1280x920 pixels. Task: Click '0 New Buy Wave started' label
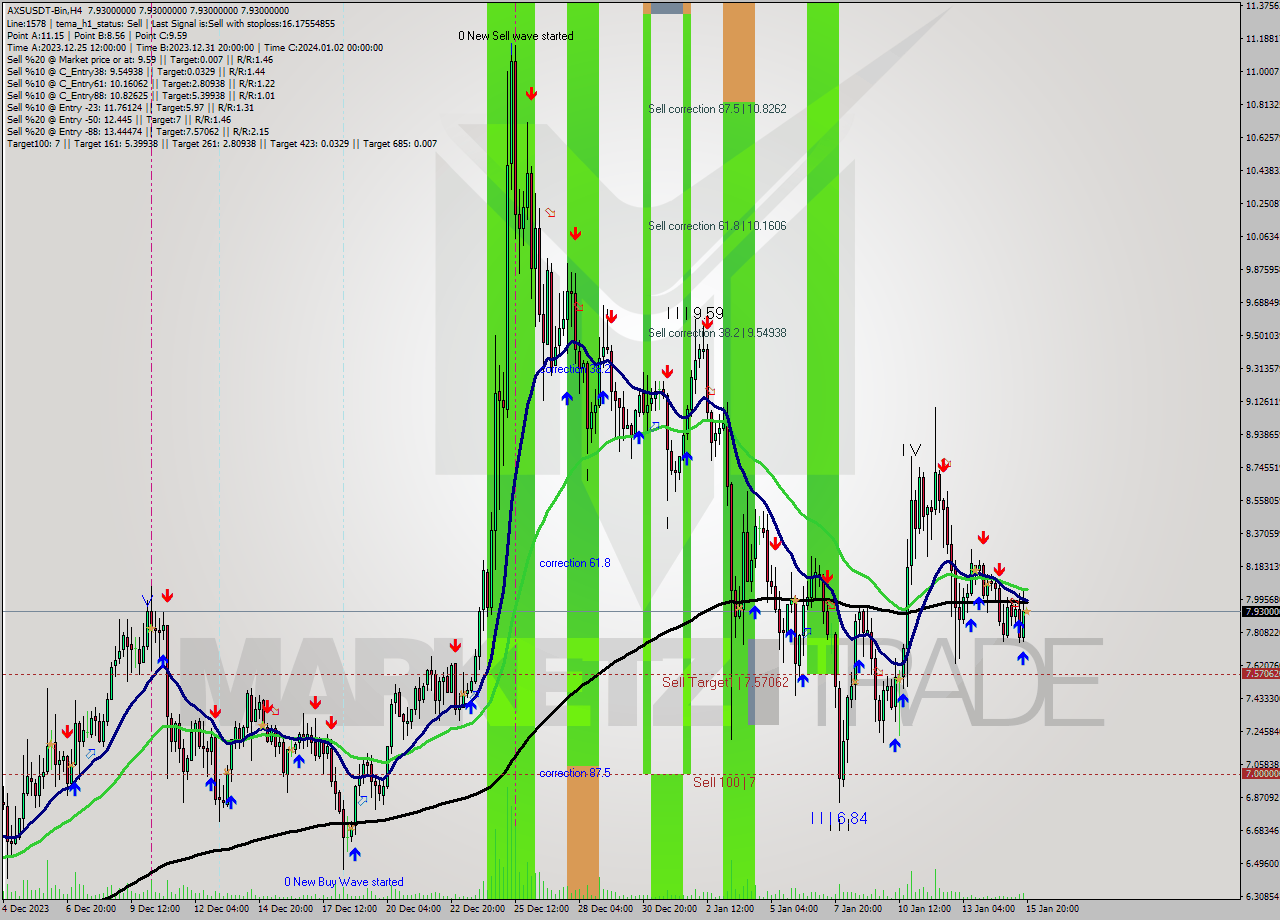click(x=344, y=882)
